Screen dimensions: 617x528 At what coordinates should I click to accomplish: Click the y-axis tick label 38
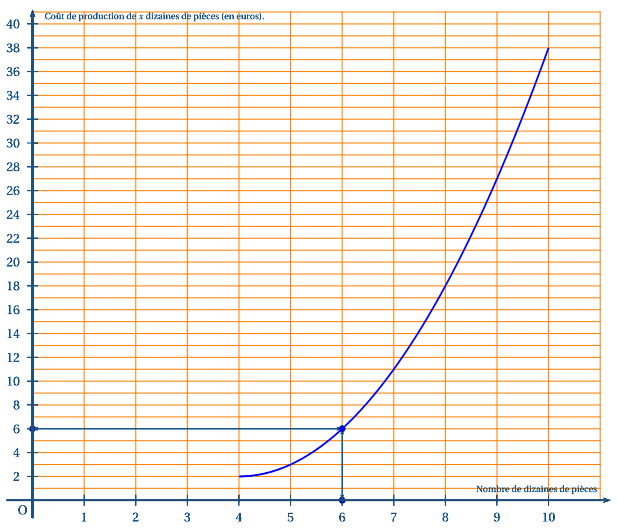click(x=13, y=47)
